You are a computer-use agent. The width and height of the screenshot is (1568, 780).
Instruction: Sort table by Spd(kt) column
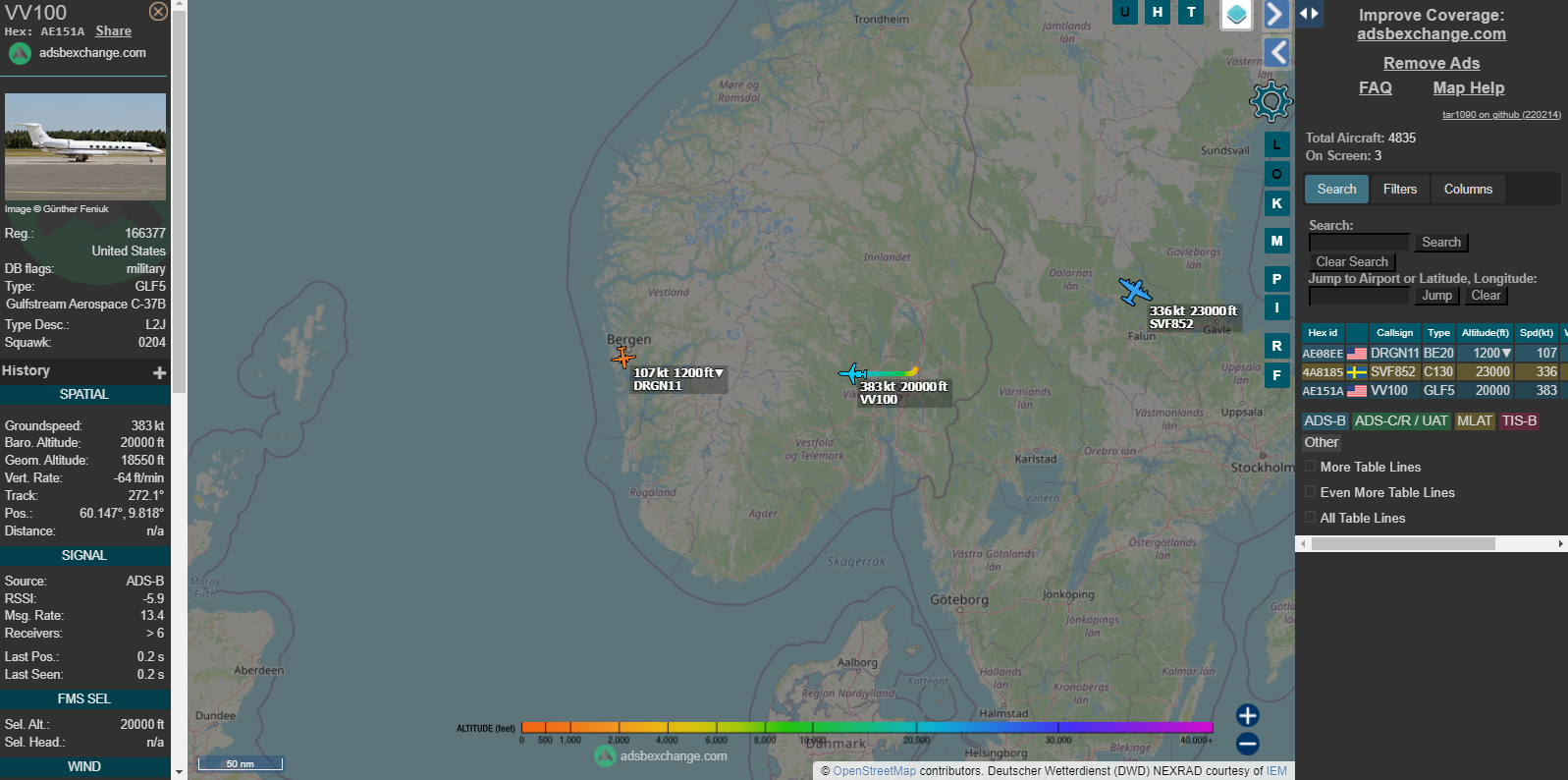(x=1537, y=332)
